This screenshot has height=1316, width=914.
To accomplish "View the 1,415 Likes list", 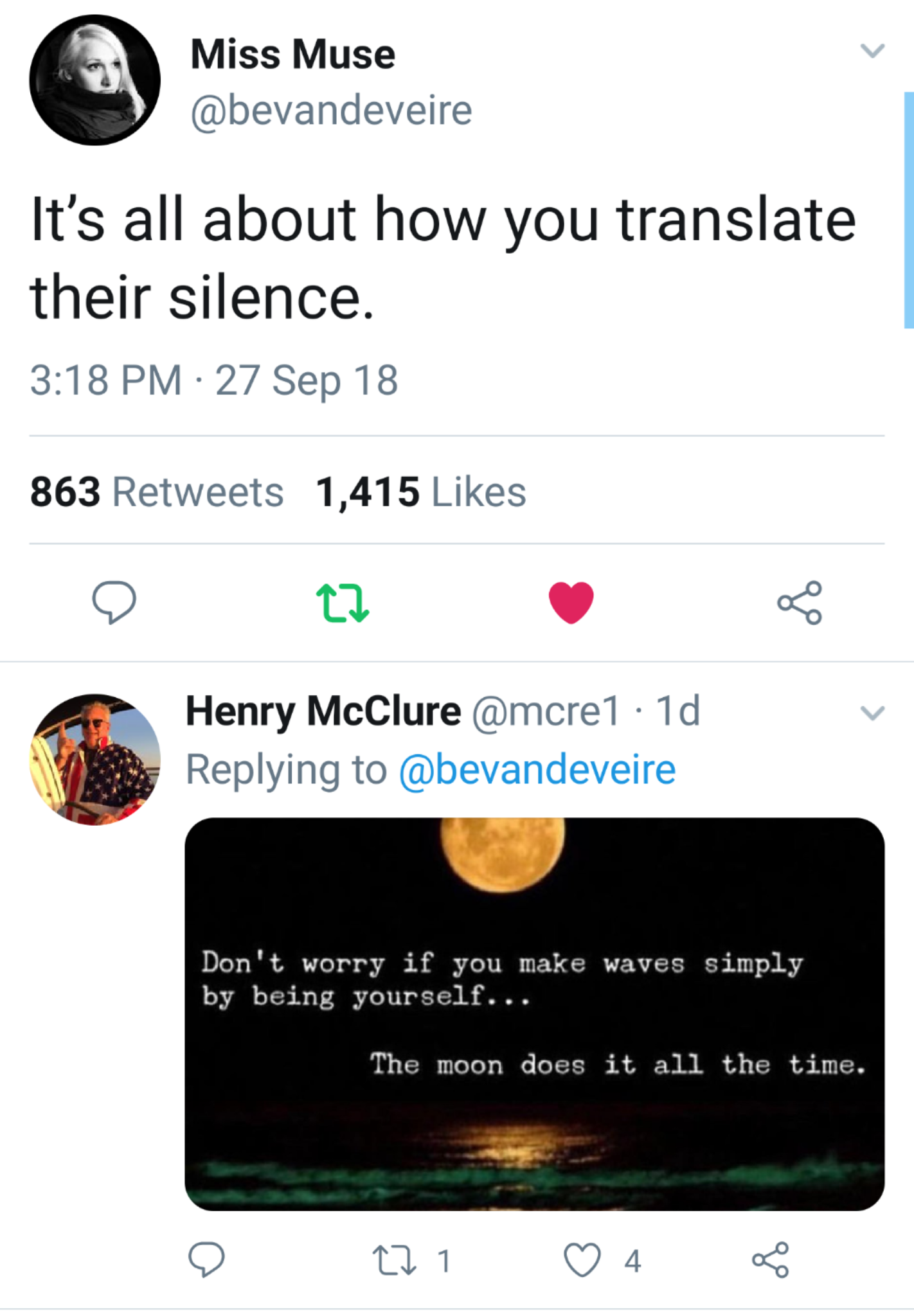I will (x=421, y=492).
